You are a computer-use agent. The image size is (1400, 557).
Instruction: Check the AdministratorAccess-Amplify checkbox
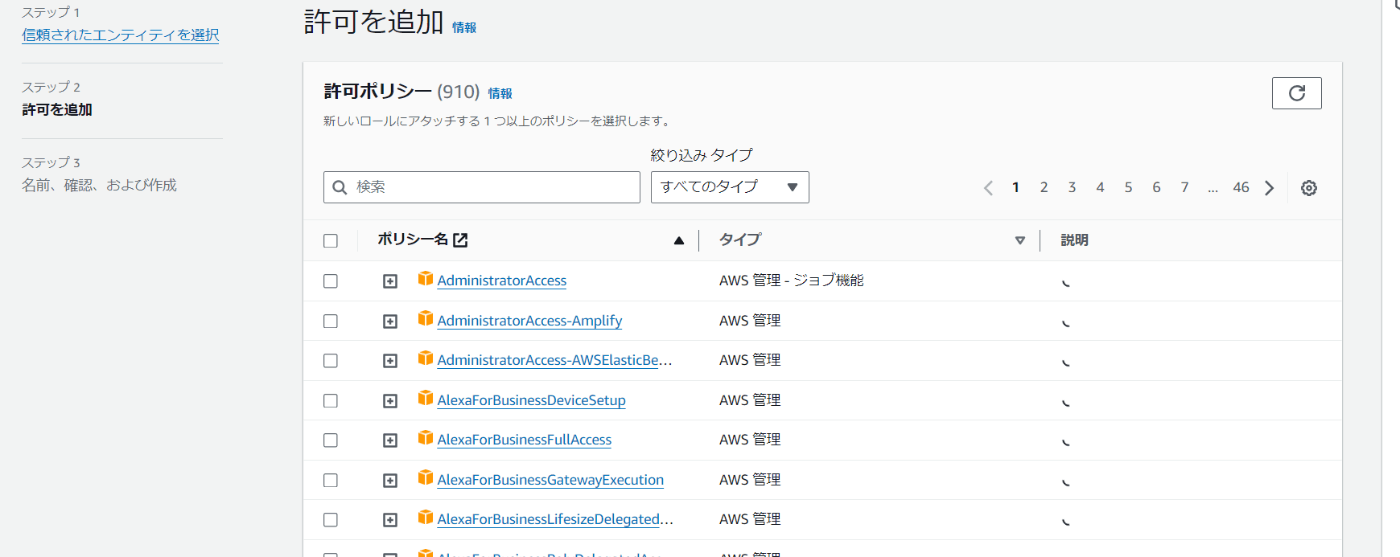pyautogui.click(x=331, y=321)
